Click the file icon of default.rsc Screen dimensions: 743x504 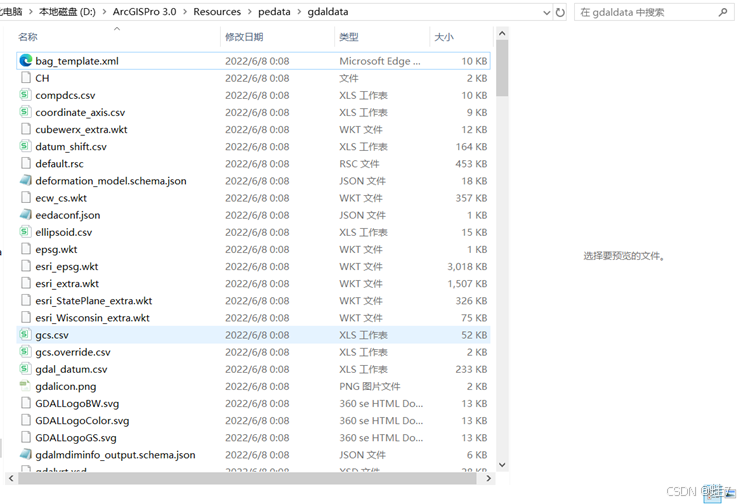pyautogui.click(x=26, y=163)
